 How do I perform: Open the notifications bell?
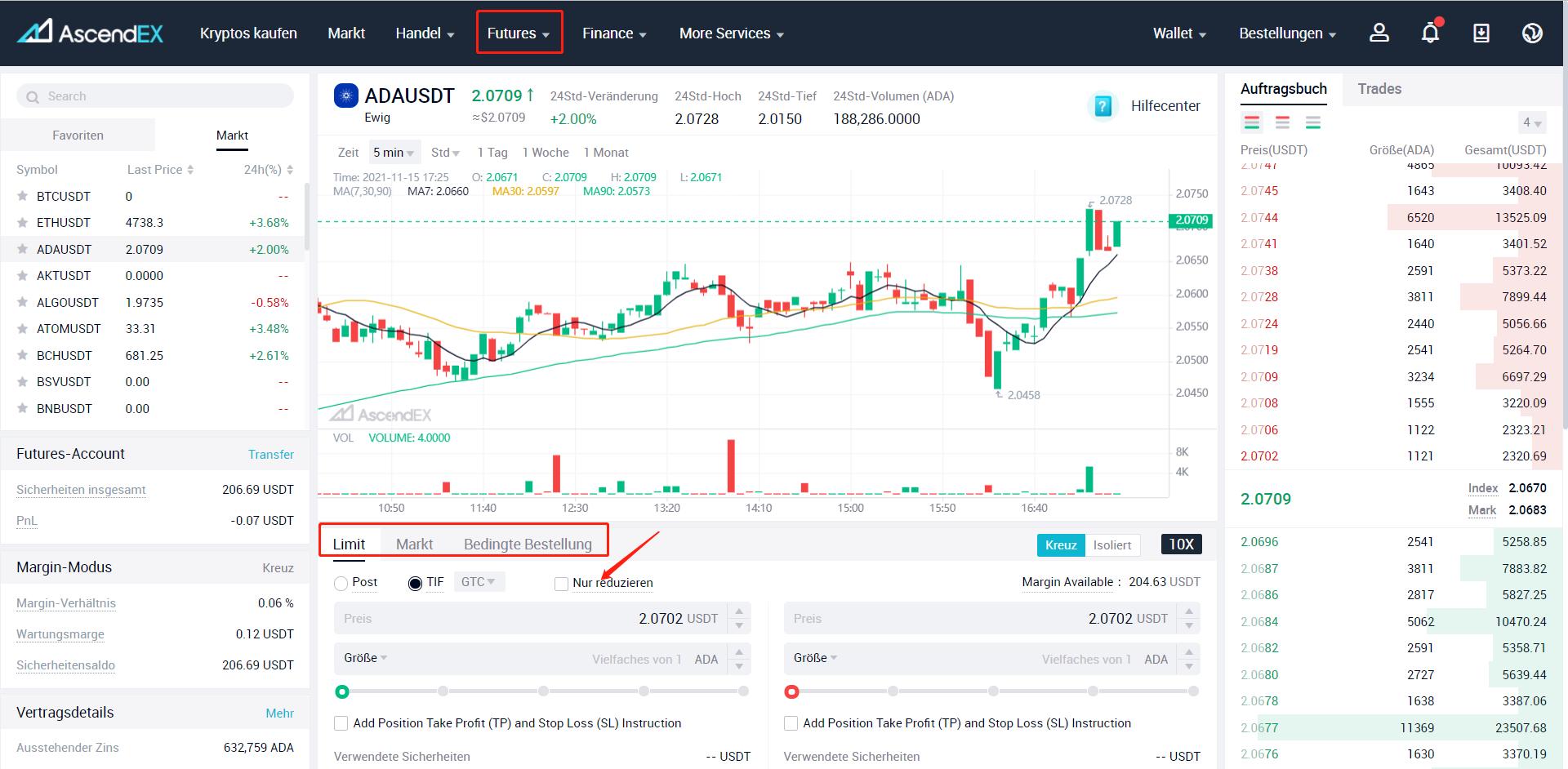point(1431,33)
